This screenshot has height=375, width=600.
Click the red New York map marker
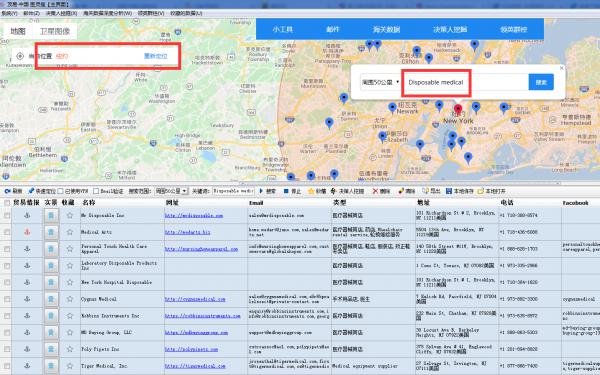(458, 110)
